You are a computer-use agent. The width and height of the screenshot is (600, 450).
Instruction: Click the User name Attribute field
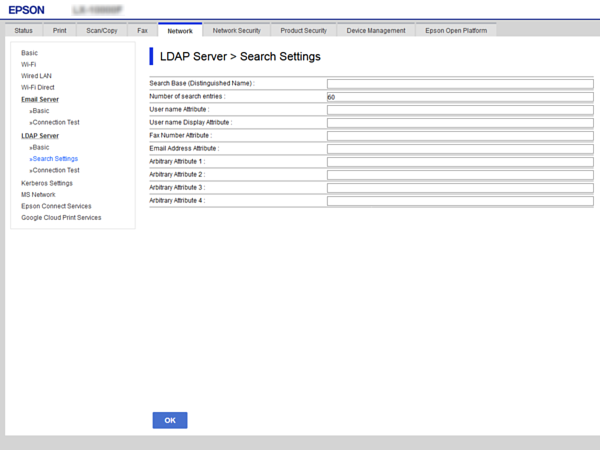coord(460,109)
